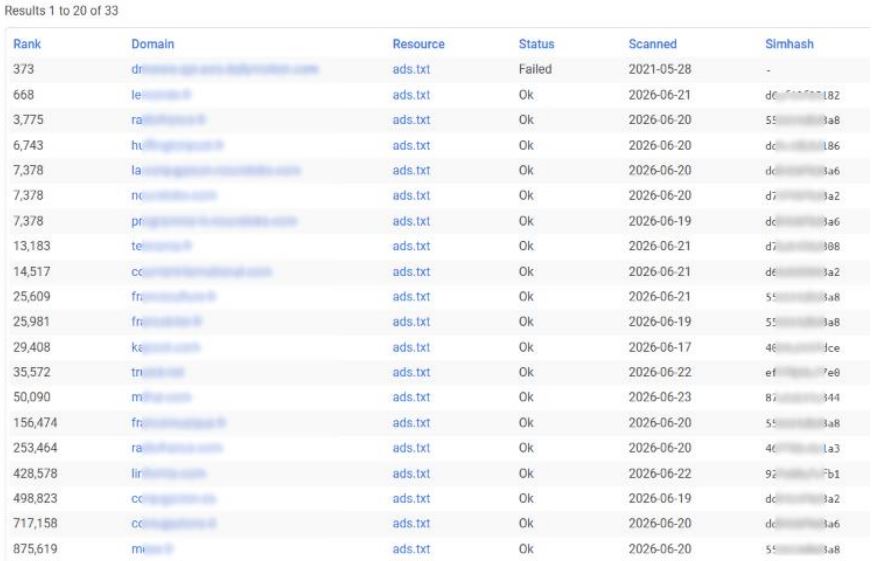Image resolution: width=873 pixels, height=561 pixels.
Task: Sort by the Simhash column header
Action: click(789, 44)
